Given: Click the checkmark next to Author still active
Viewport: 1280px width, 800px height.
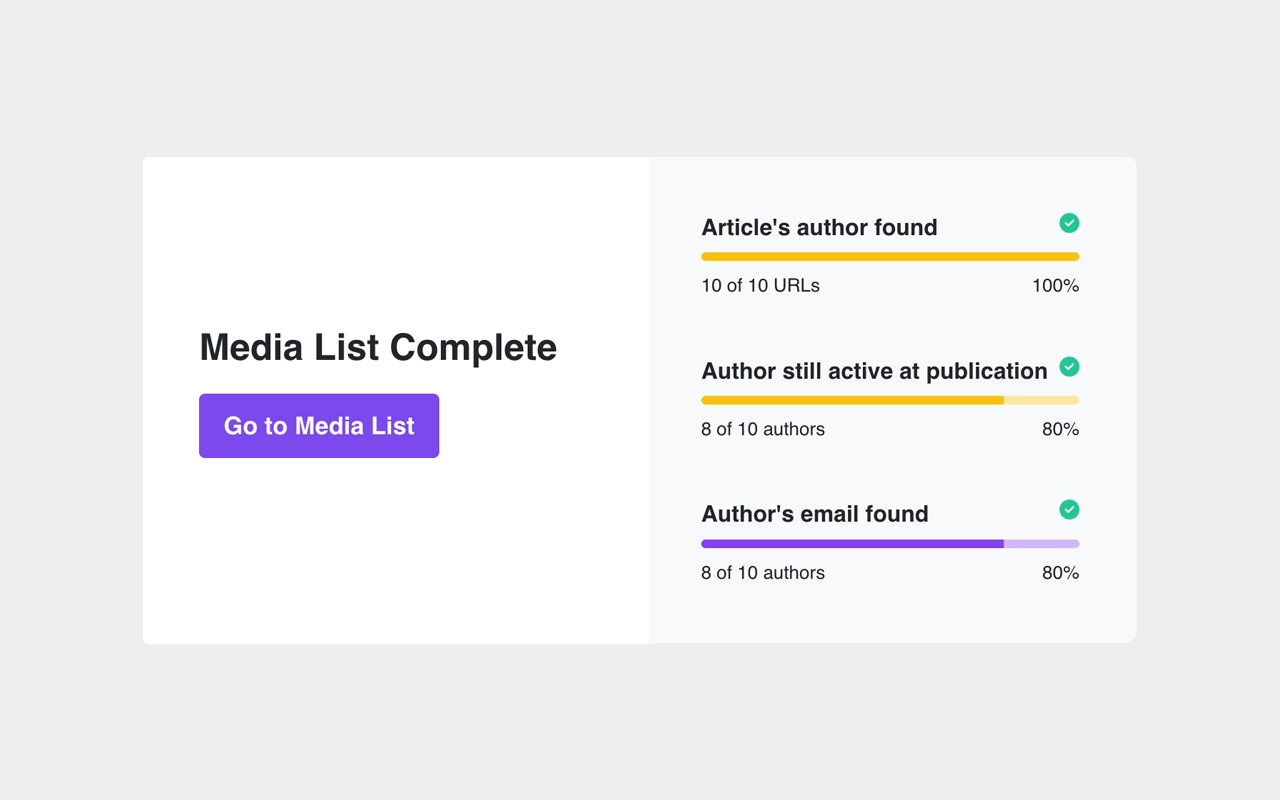Looking at the screenshot, I should click(1069, 367).
